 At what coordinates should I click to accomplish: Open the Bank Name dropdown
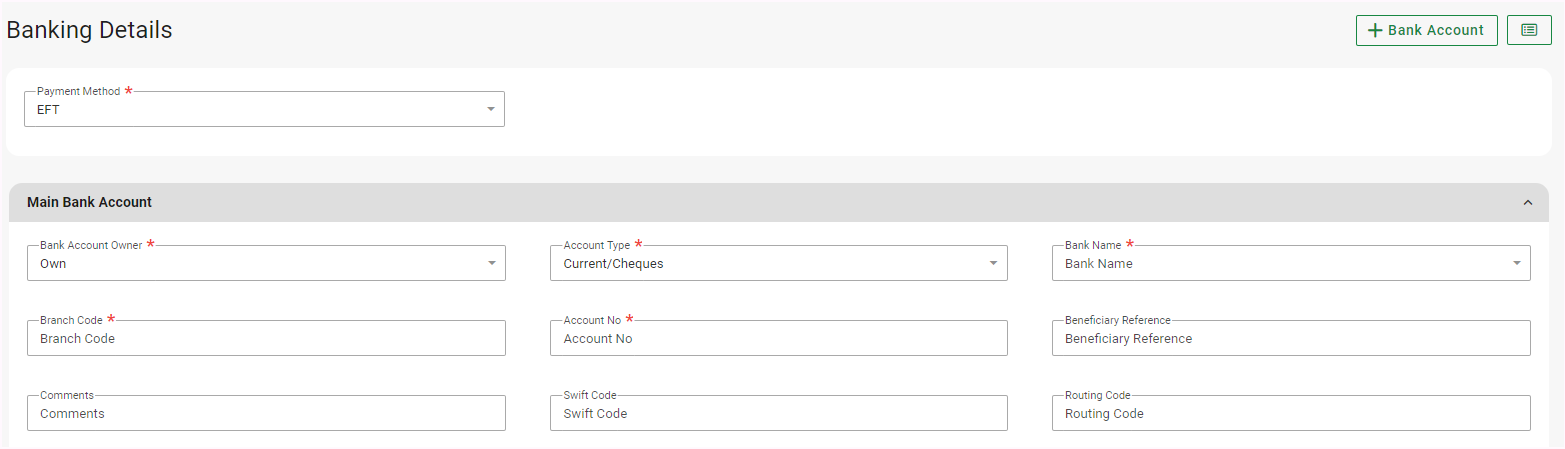(1290, 264)
